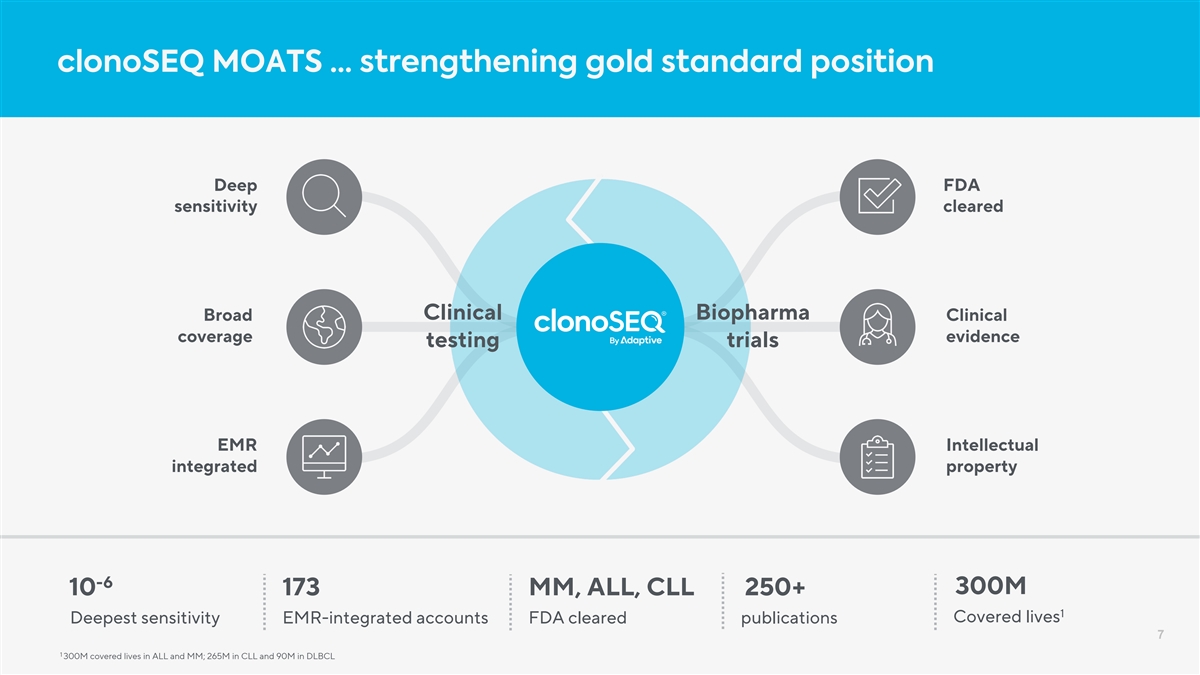Select the Clinical testing label
1200x675 pixels.
[x=462, y=326]
